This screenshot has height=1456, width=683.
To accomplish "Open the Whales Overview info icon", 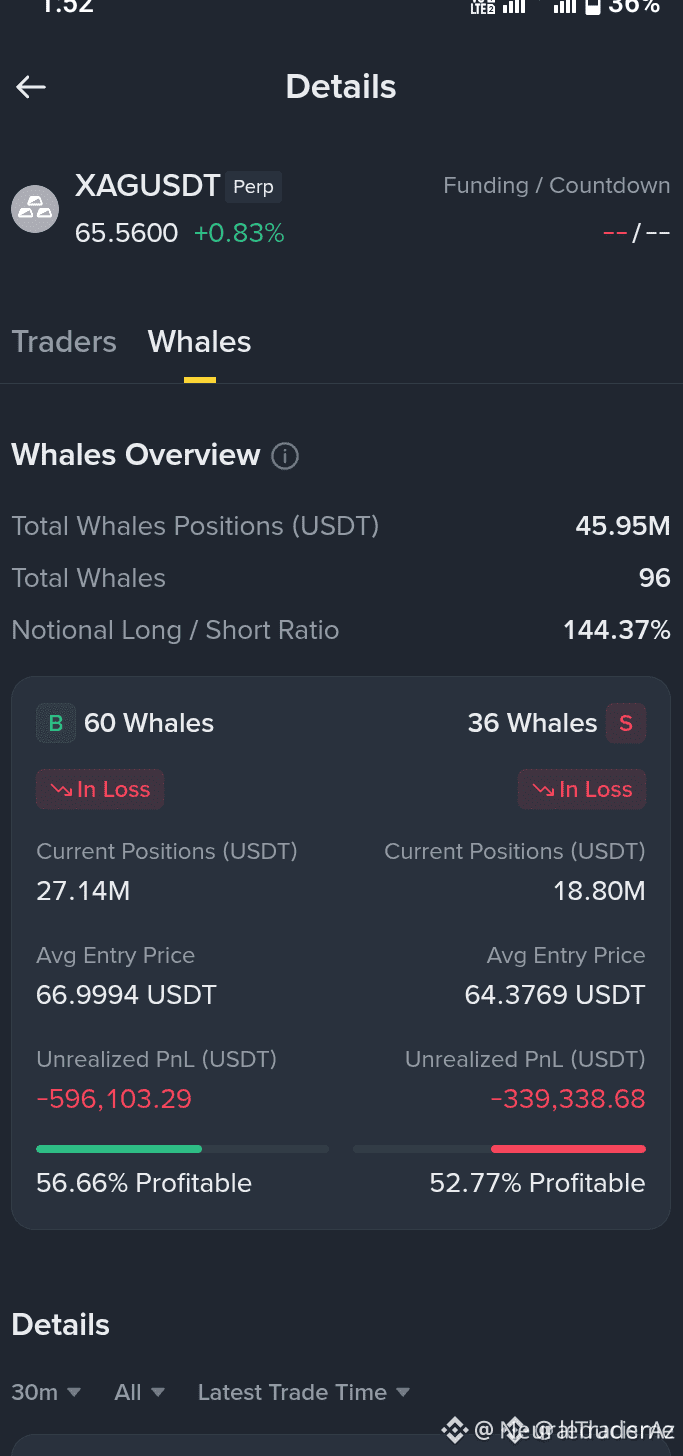I will pos(285,456).
